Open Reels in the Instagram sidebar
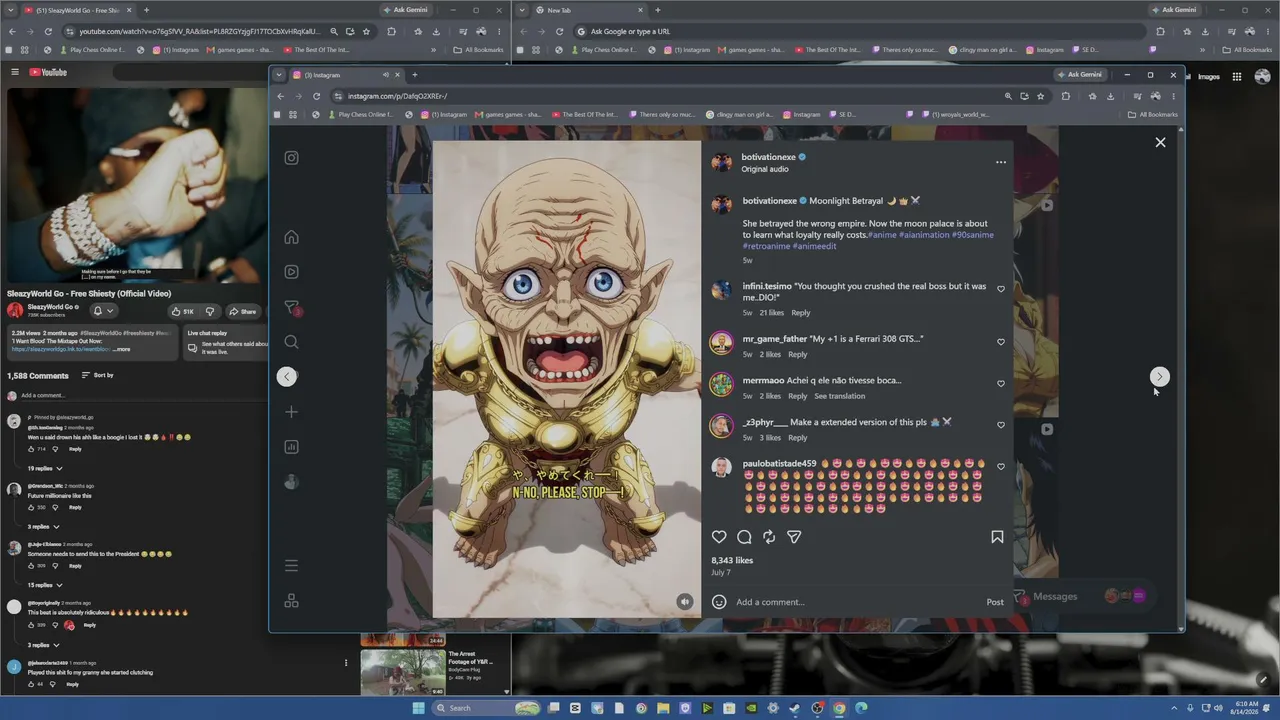Screen dimensions: 1280x720 click(x=291, y=272)
